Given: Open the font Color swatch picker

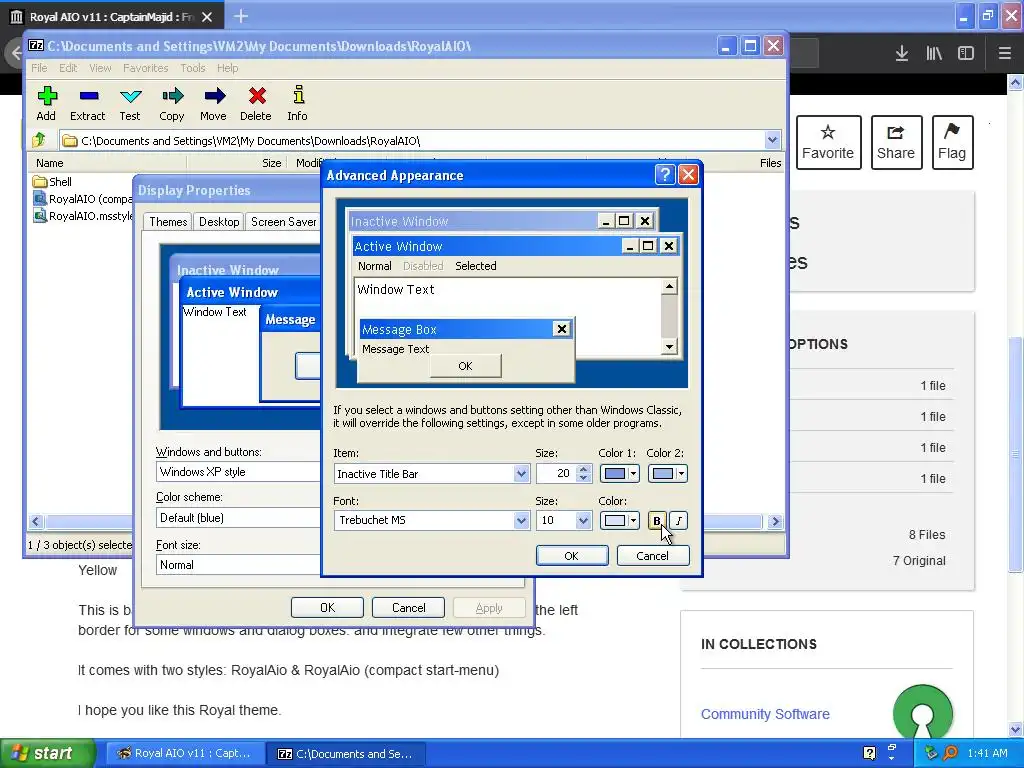Looking at the screenshot, I should 619,520.
